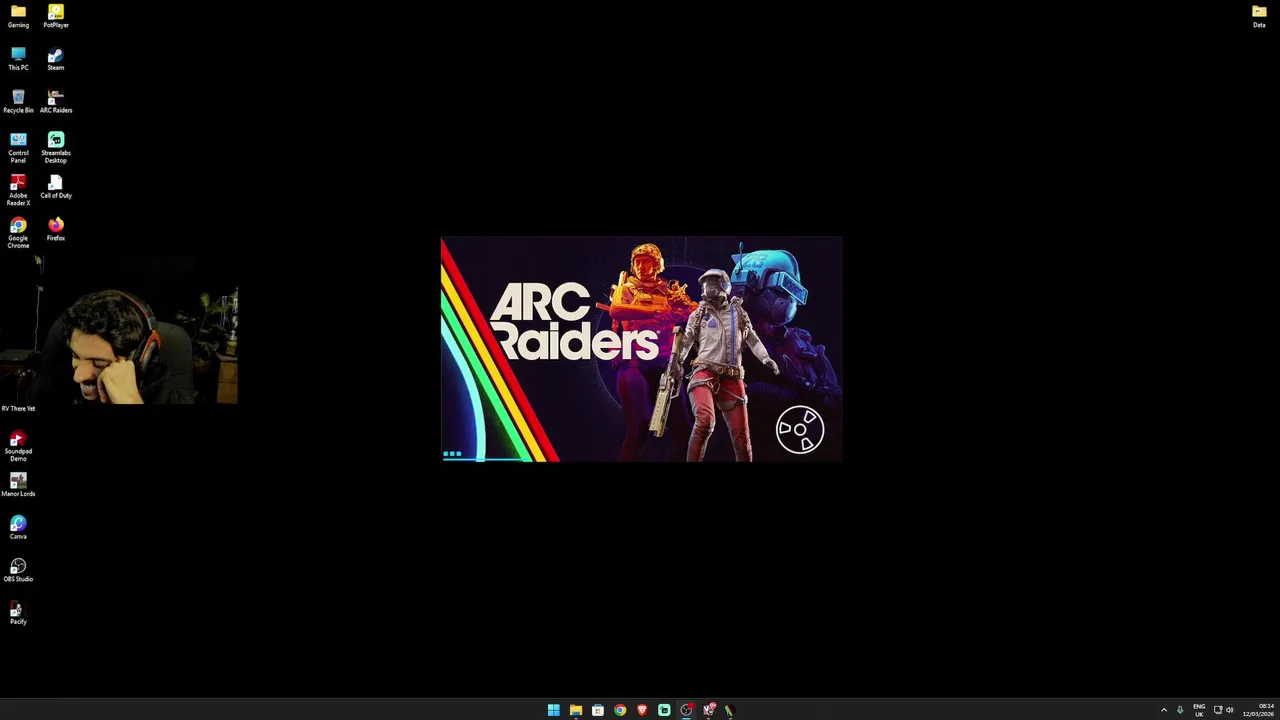This screenshot has height=720, width=1280.
Task: Select the Adobe Reader X shortcut
Action: pyautogui.click(x=18, y=190)
